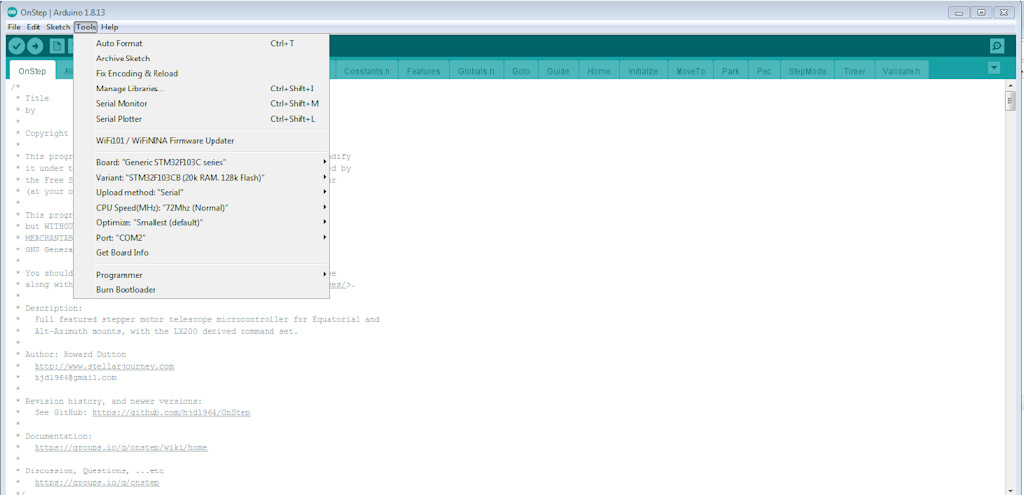This screenshot has width=1024, height=495.
Task: Switch to the Initialize tab
Action: pyautogui.click(x=643, y=71)
